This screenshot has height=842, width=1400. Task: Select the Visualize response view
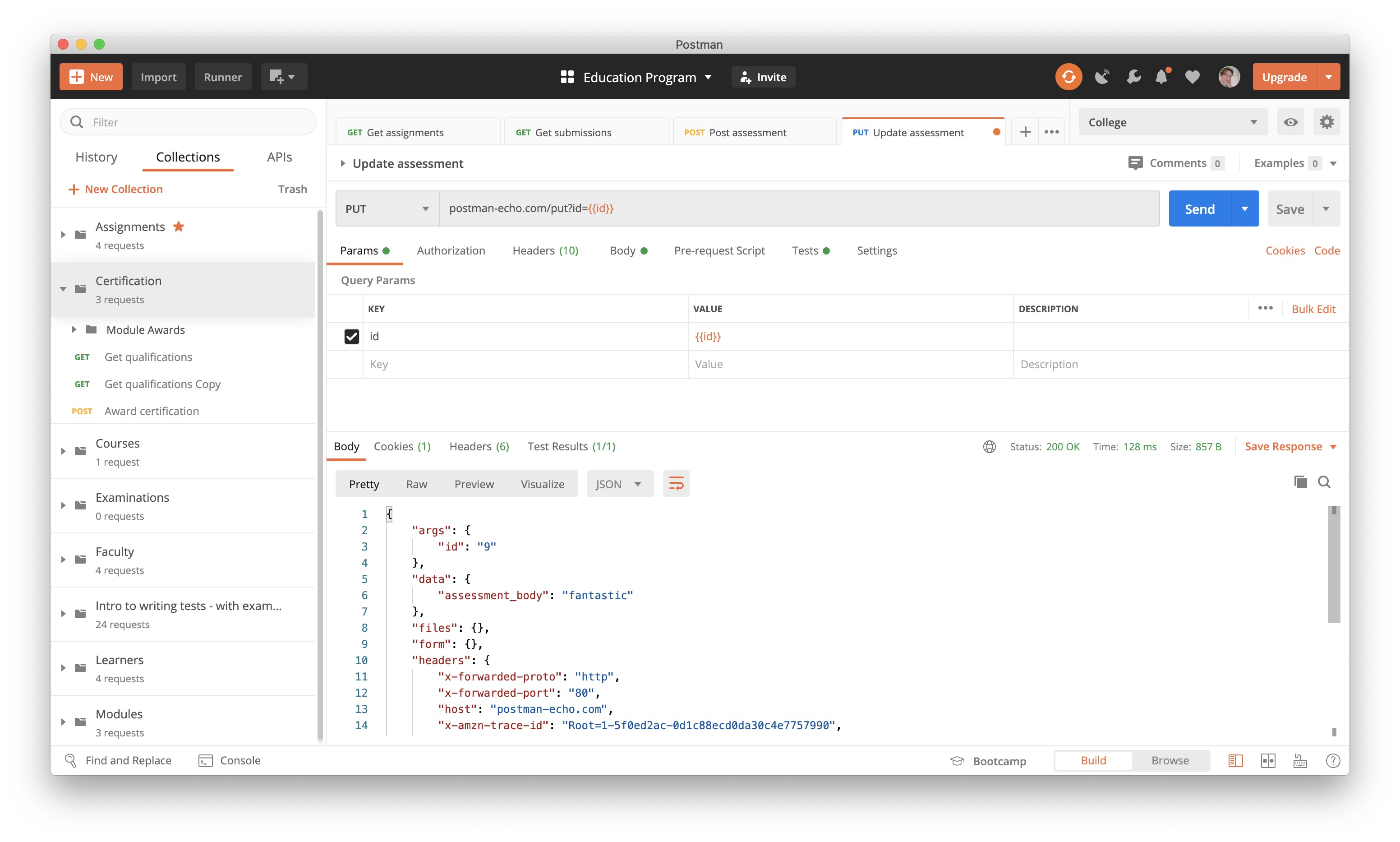pos(543,483)
